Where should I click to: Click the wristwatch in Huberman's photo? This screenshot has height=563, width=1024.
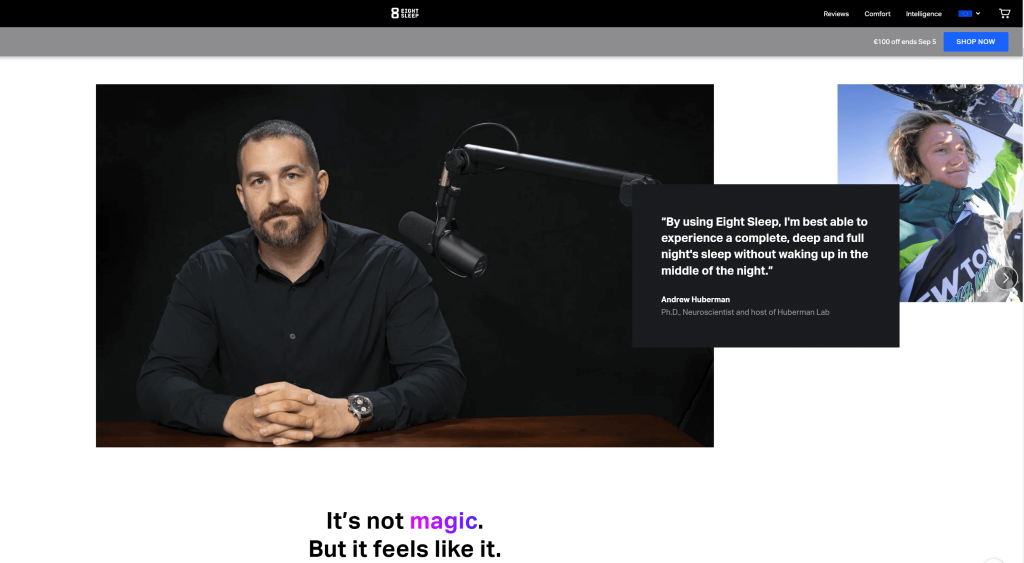(360, 406)
